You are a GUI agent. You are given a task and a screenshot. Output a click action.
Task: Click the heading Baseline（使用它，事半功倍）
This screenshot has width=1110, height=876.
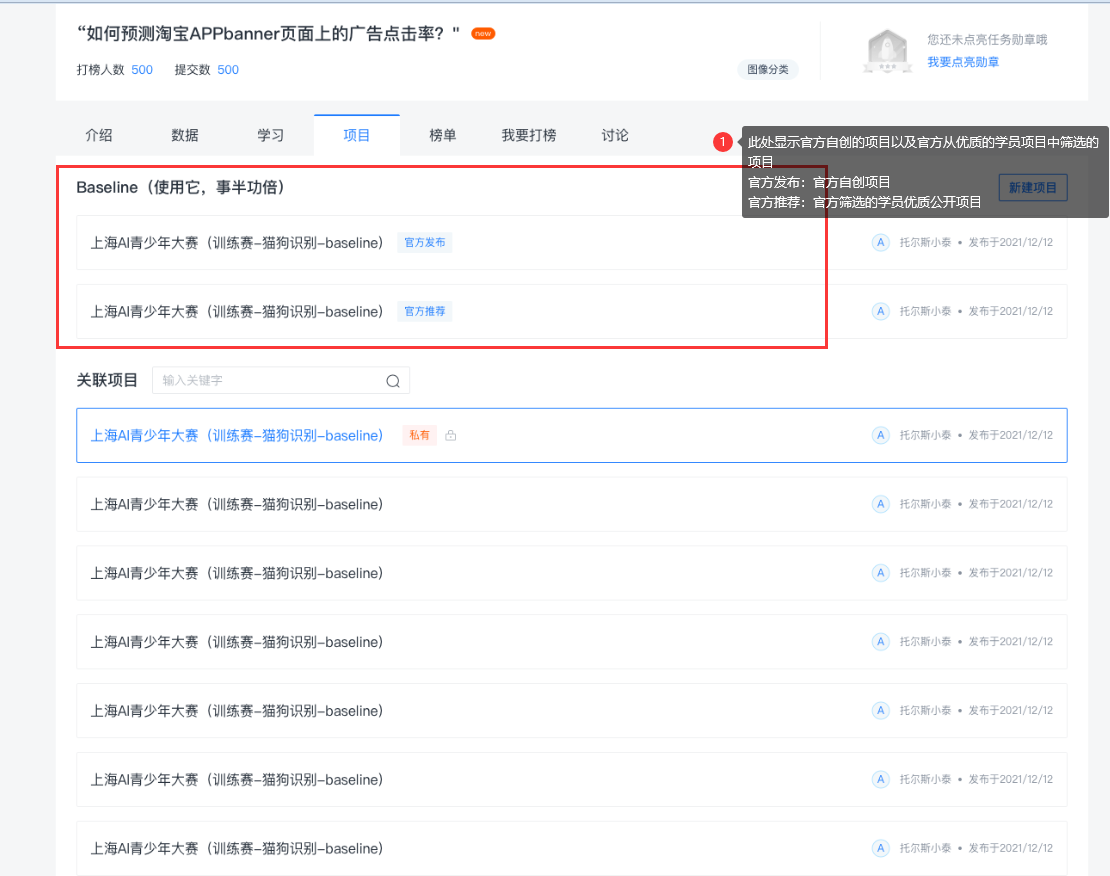coord(180,188)
